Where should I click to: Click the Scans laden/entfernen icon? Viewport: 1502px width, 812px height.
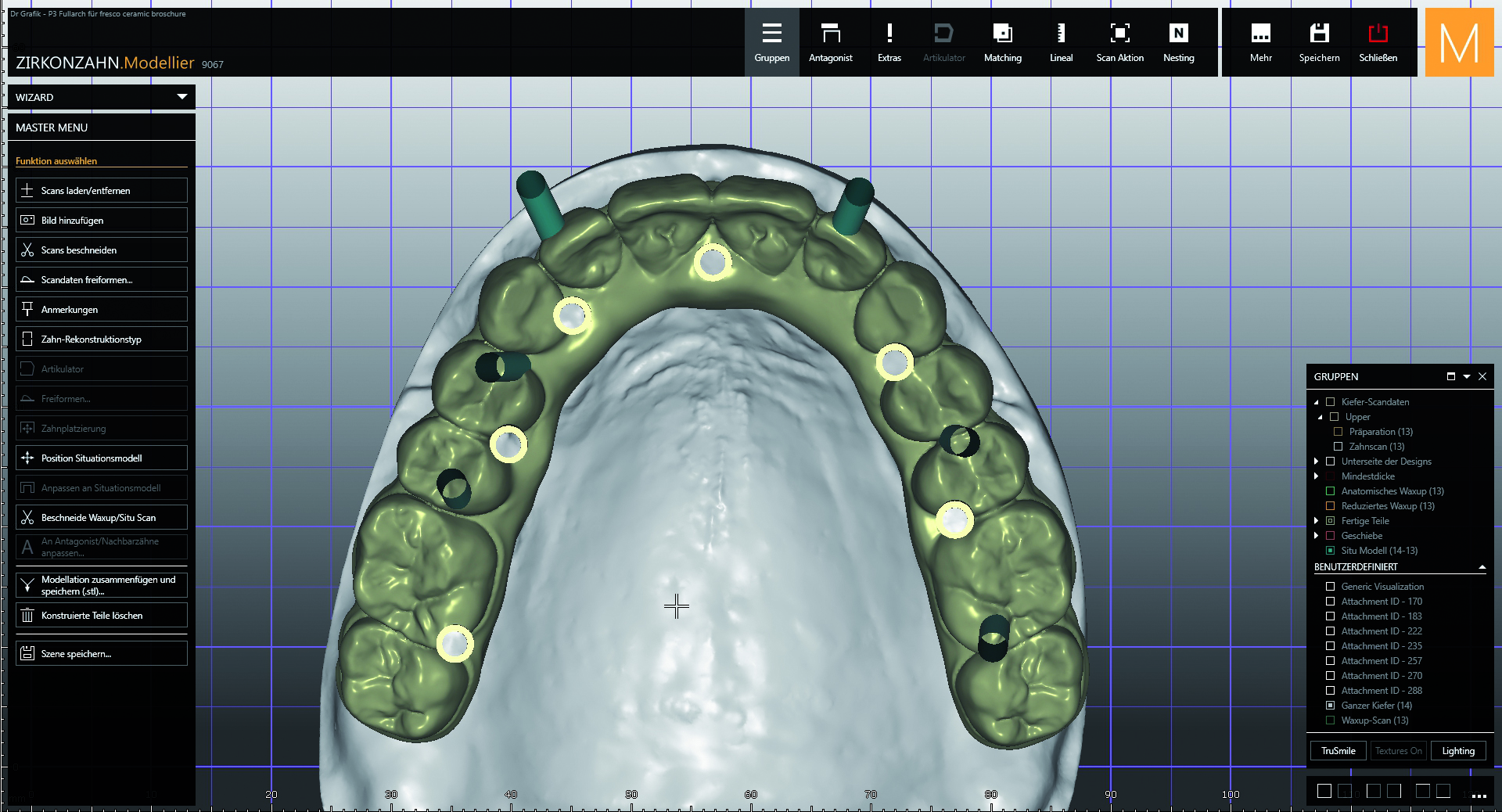click(x=27, y=190)
